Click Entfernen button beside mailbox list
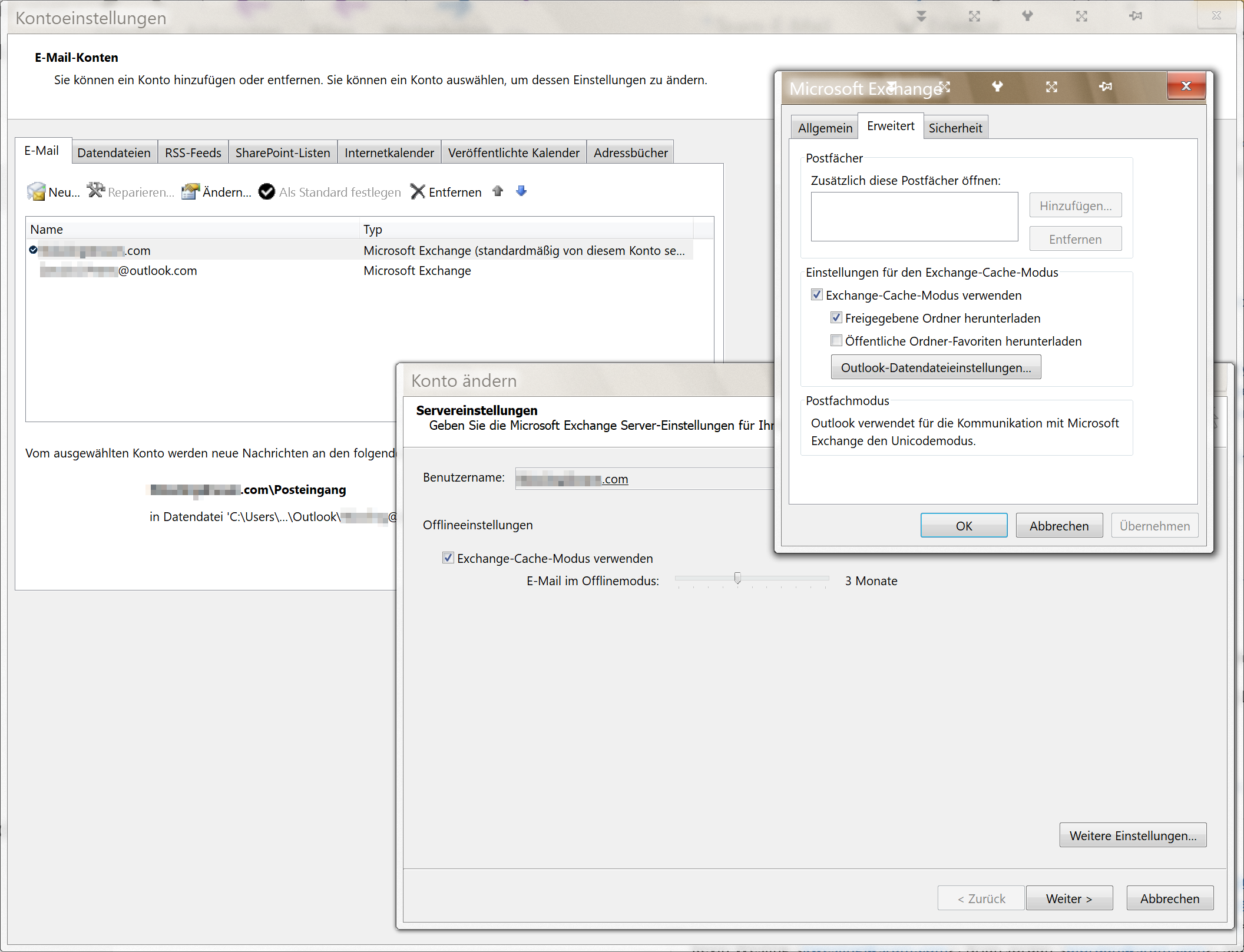The height and width of the screenshot is (952, 1244). pyautogui.click(x=1076, y=240)
